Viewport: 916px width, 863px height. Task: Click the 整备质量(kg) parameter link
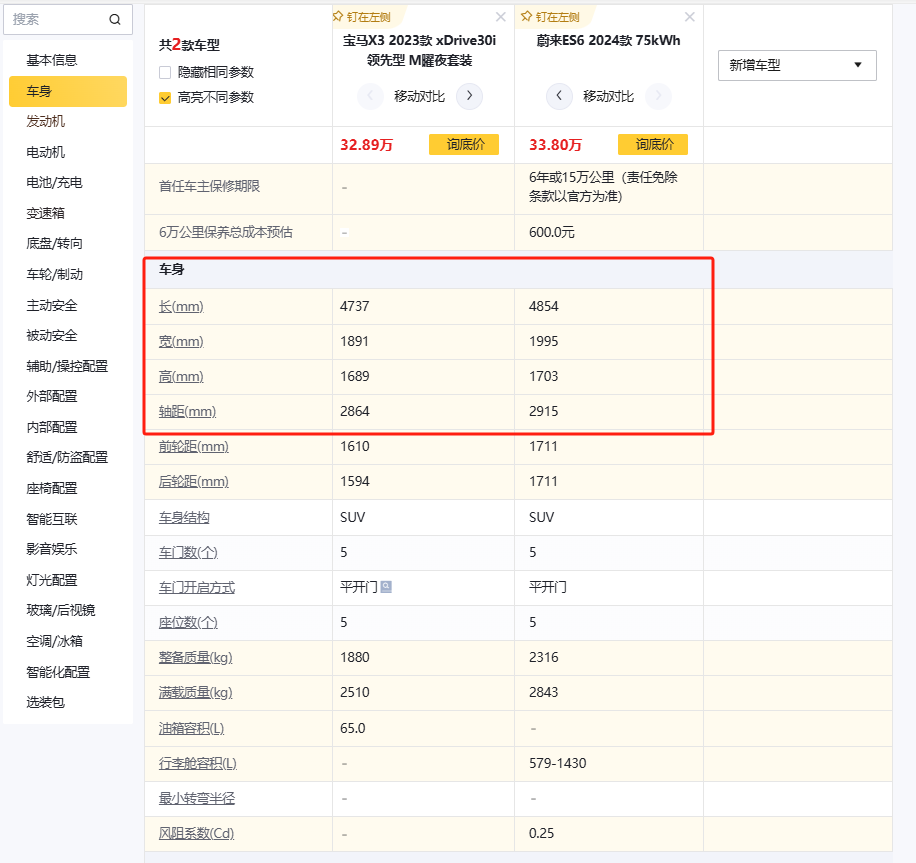[x=196, y=657]
